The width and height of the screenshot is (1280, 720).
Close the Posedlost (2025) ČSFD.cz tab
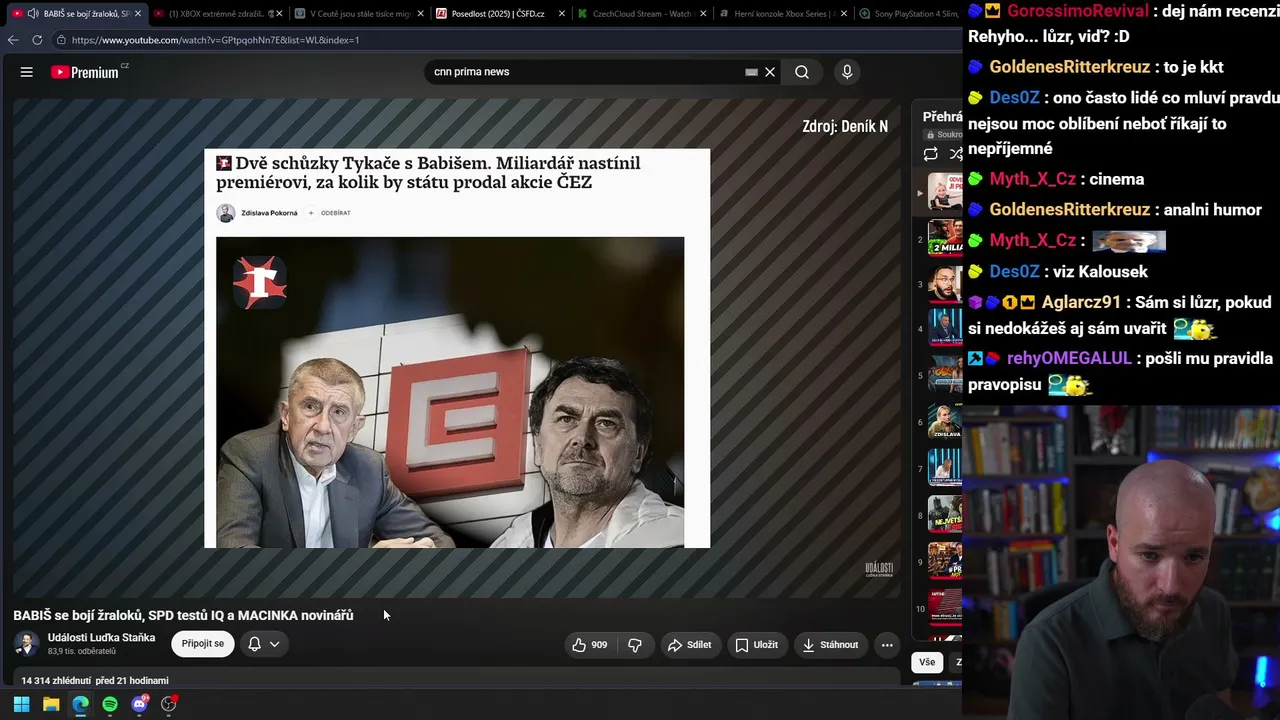tap(562, 14)
